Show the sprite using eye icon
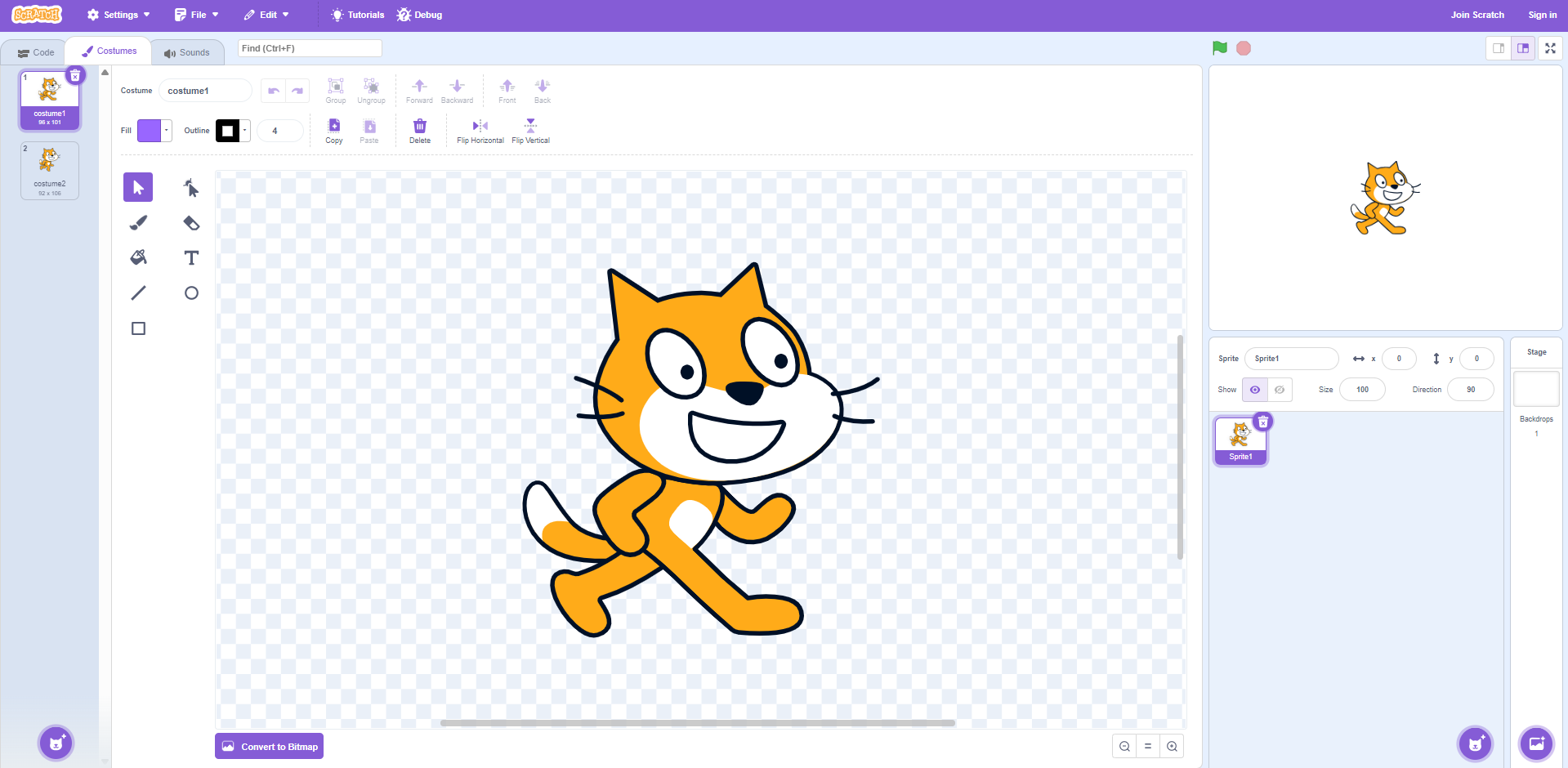1568x768 pixels. click(1255, 390)
